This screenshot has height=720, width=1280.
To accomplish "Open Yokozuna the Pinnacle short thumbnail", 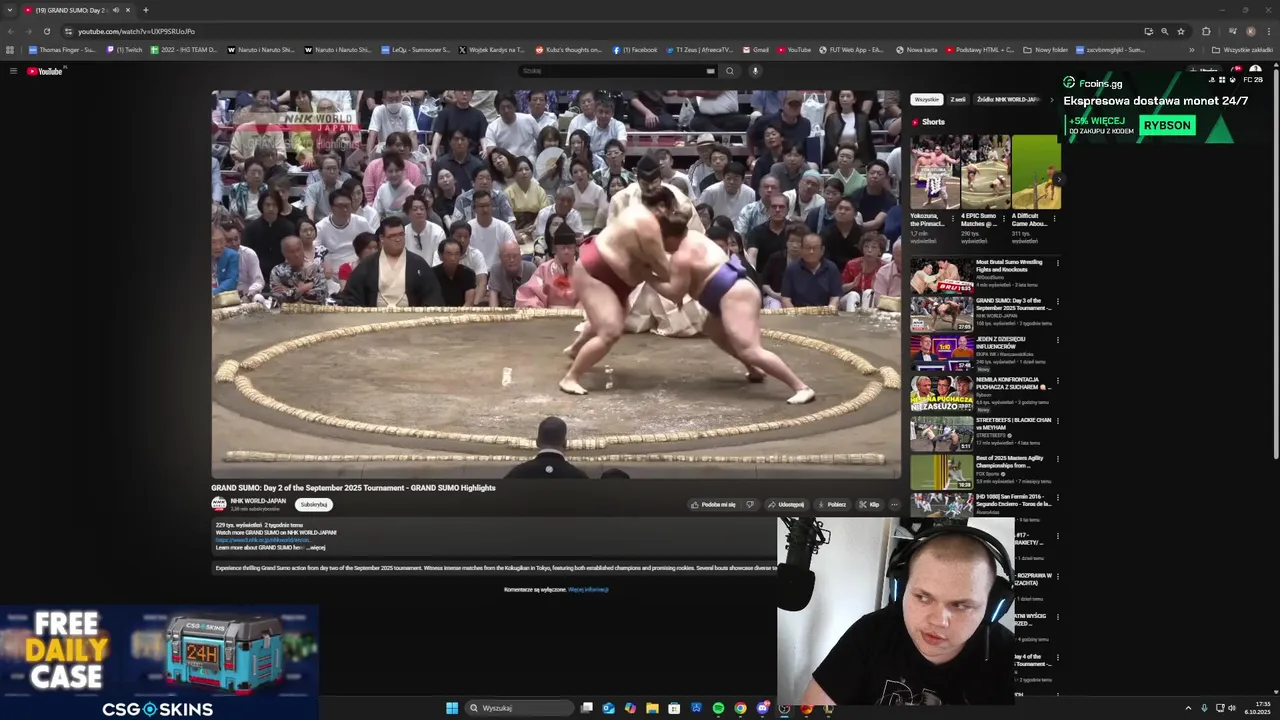I will click(935, 172).
